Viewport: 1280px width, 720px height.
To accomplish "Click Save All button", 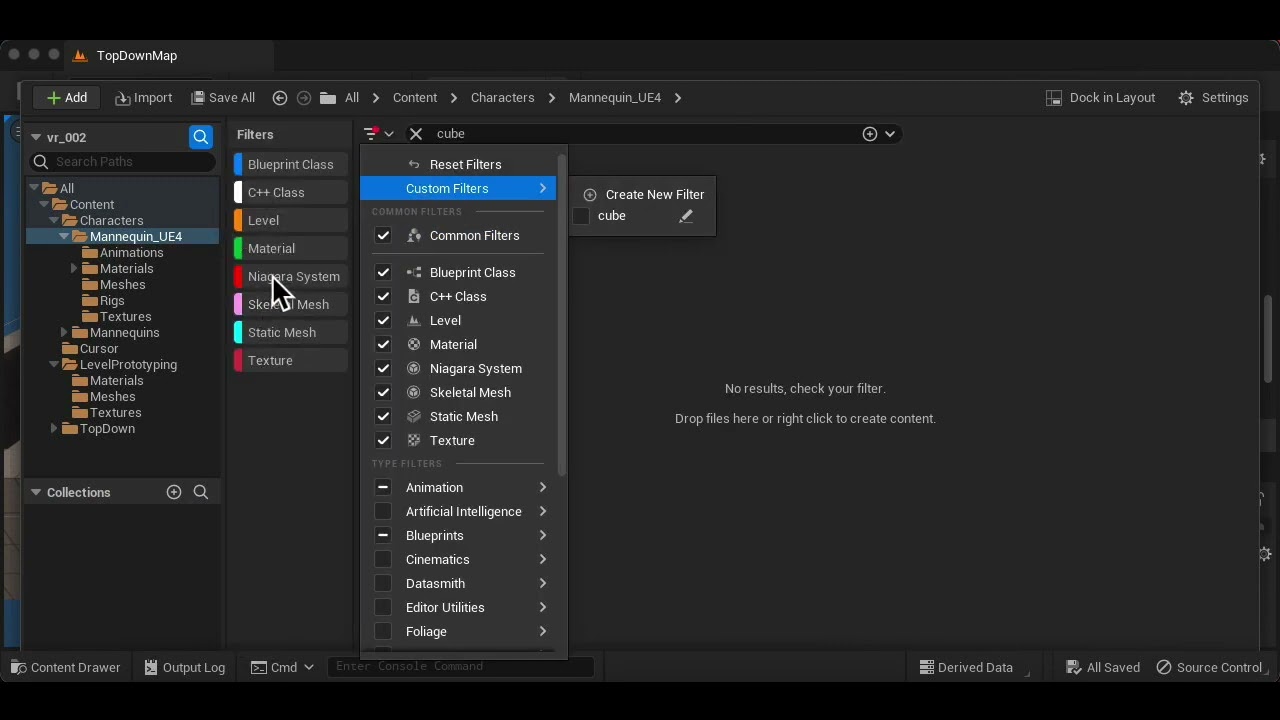I will click(x=223, y=97).
